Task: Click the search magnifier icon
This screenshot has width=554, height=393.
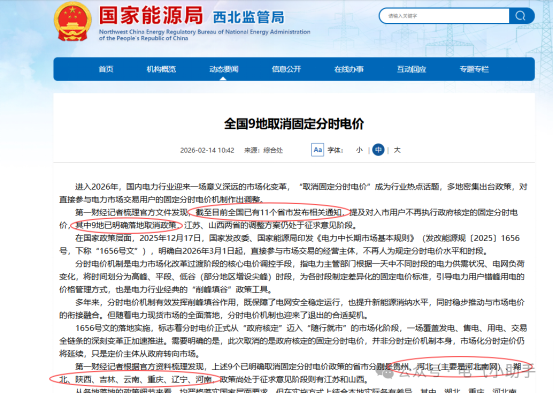Action: [520, 16]
